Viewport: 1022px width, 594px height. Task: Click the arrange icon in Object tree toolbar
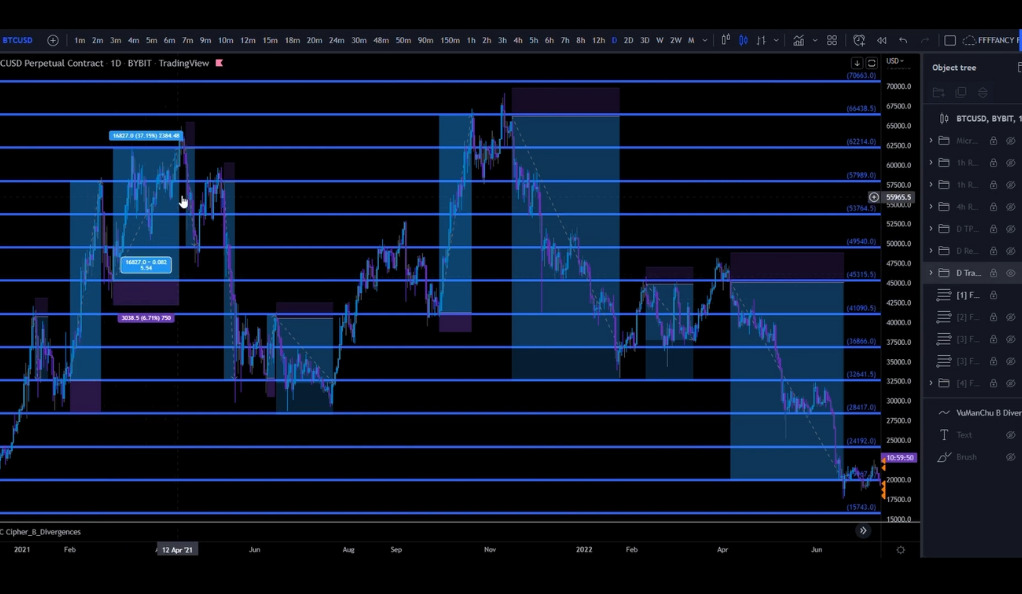(983, 93)
